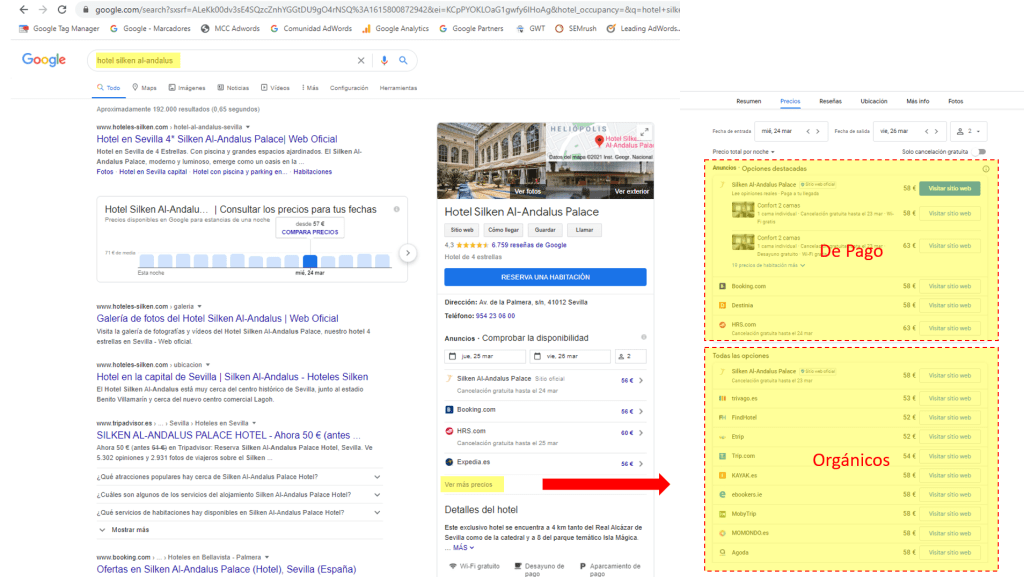This screenshot has height=577, width=1024.
Task: Open the info icon beside Opciones destacadas
Action: 986,169
